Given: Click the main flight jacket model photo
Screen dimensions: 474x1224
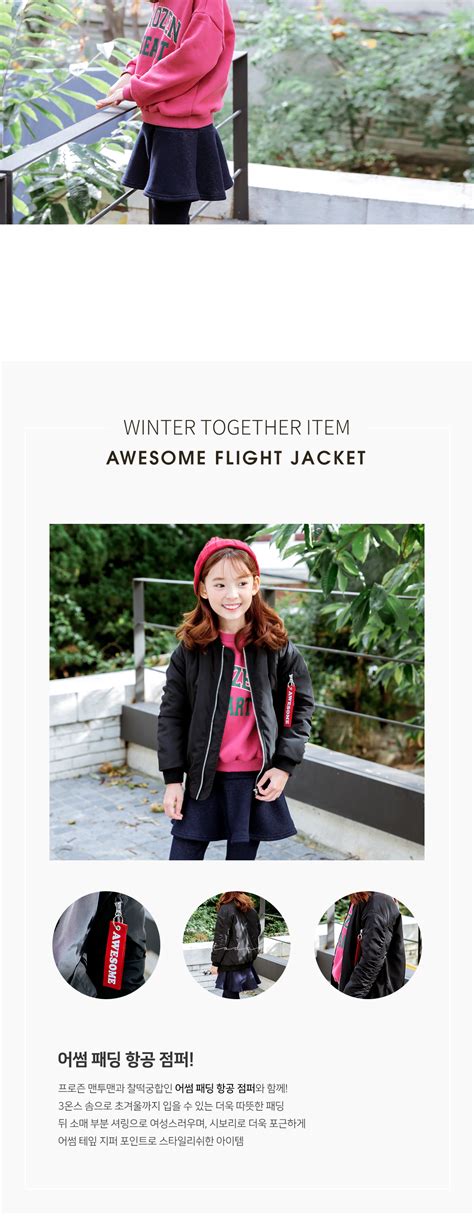Looking at the screenshot, I should coord(237,691).
